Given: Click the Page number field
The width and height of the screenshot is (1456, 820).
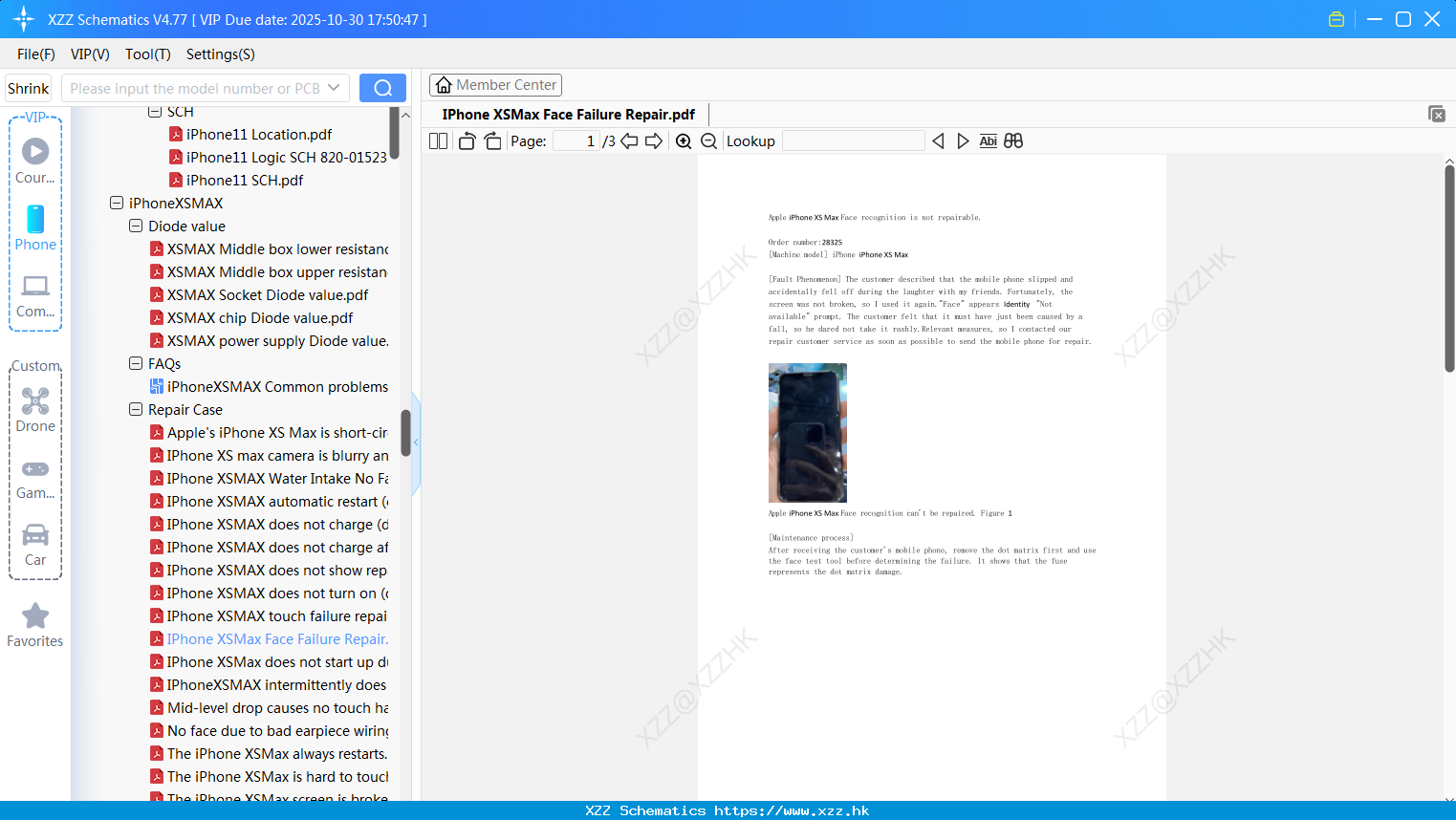Looking at the screenshot, I should (576, 140).
